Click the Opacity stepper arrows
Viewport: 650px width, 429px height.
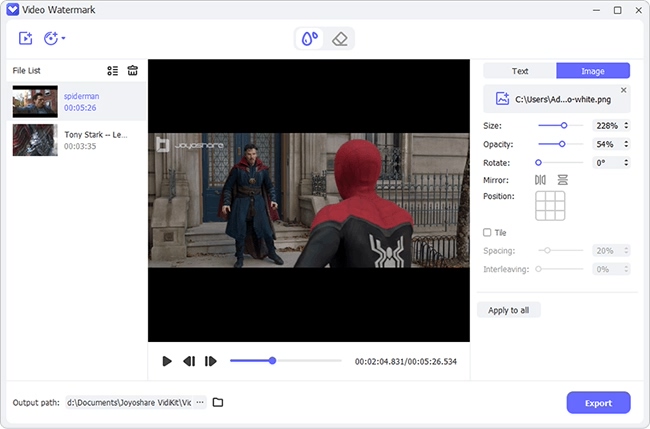[626, 144]
